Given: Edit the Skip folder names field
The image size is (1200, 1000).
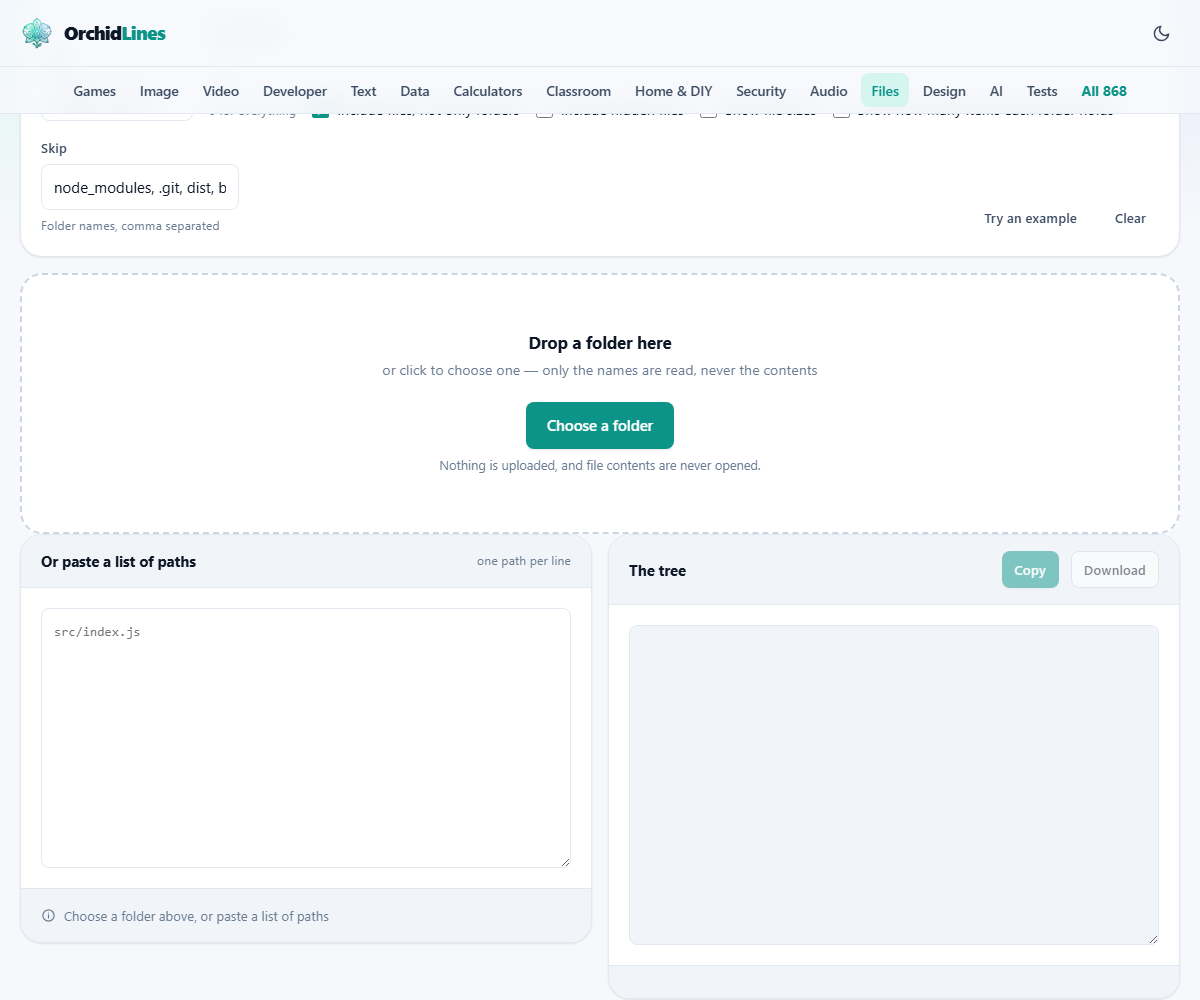Looking at the screenshot, I should coord(140,187).
